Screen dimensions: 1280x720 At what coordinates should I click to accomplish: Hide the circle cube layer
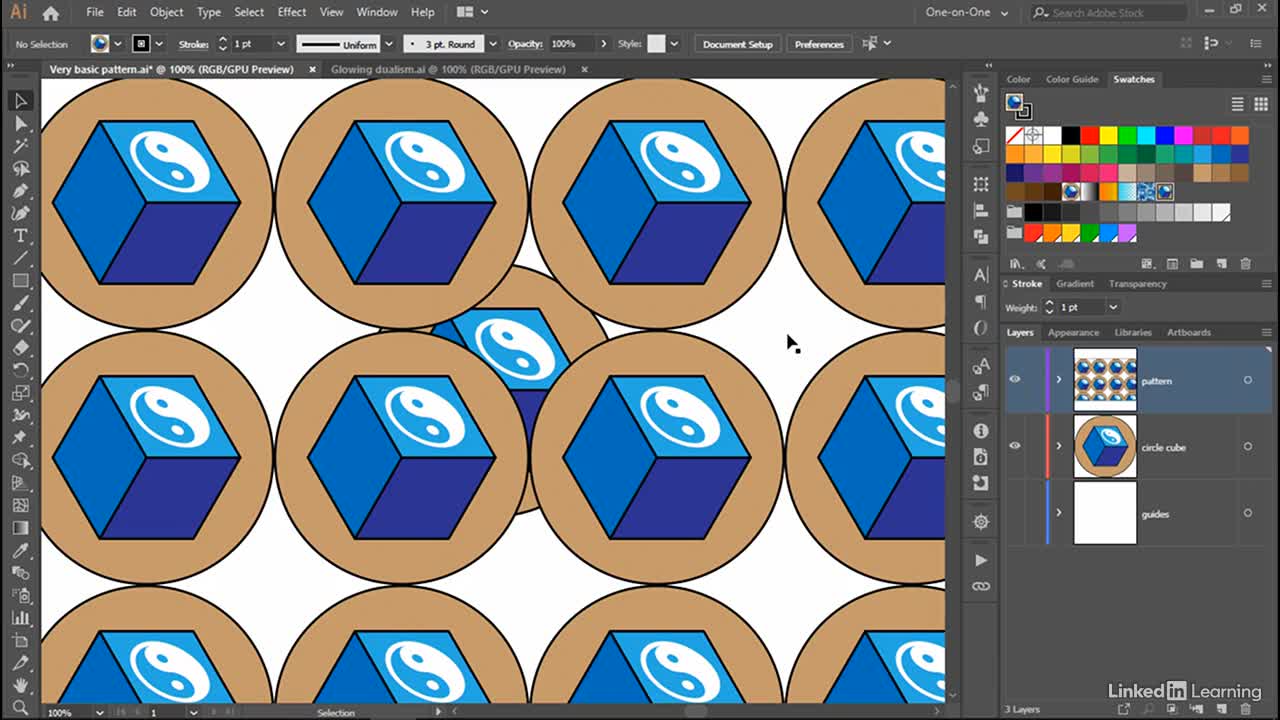point(1015,446)
